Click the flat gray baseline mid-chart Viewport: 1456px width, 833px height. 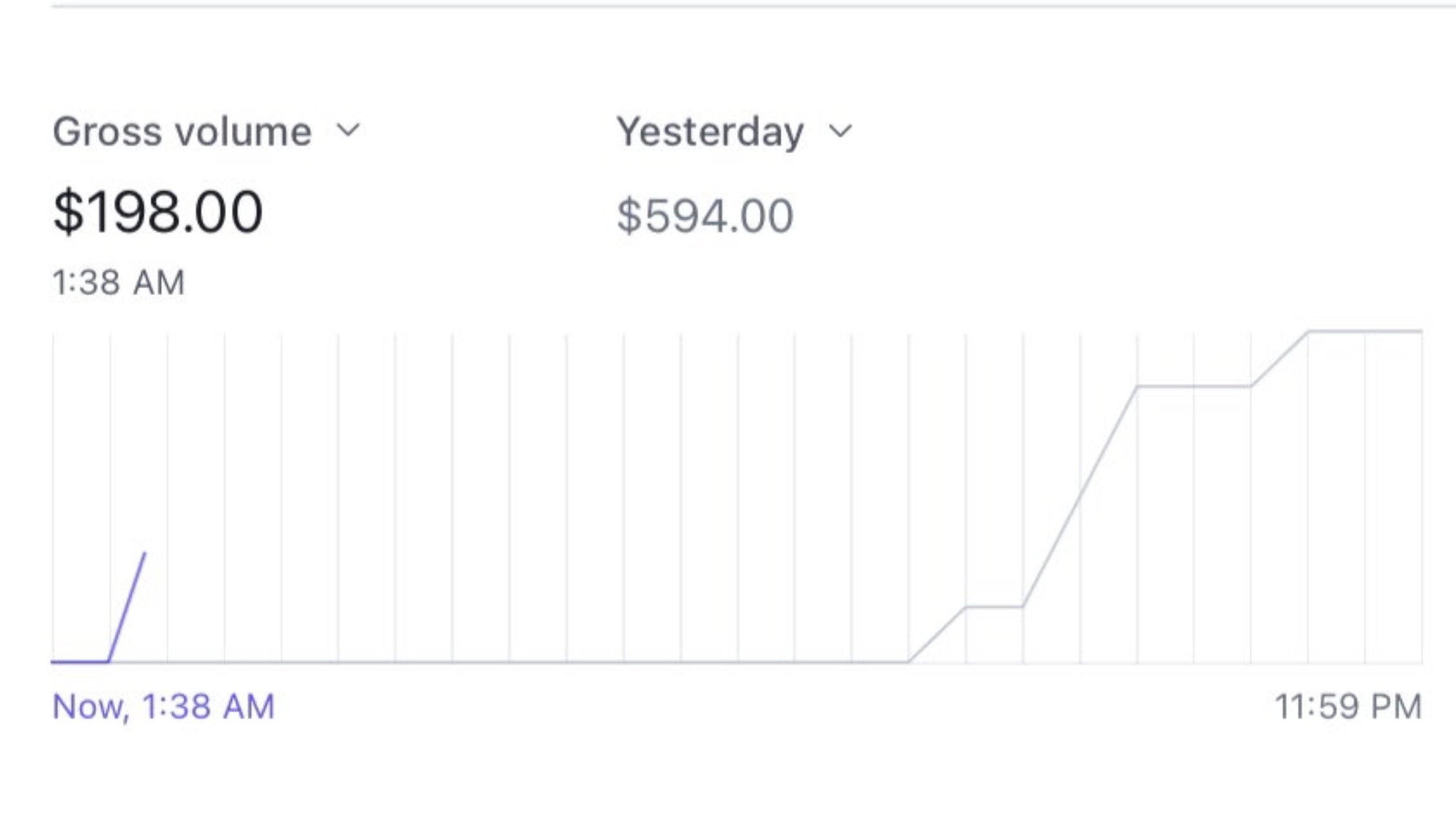pos(517,662)
